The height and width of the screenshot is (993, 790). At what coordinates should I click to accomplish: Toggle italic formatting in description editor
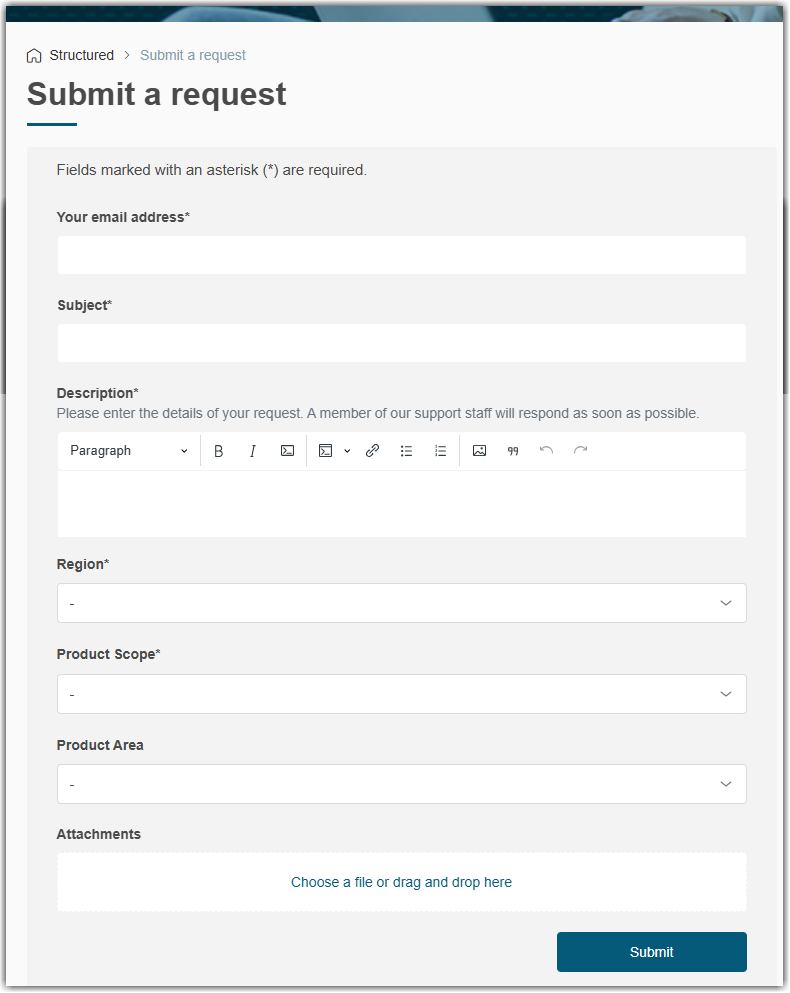coord(253,451)
